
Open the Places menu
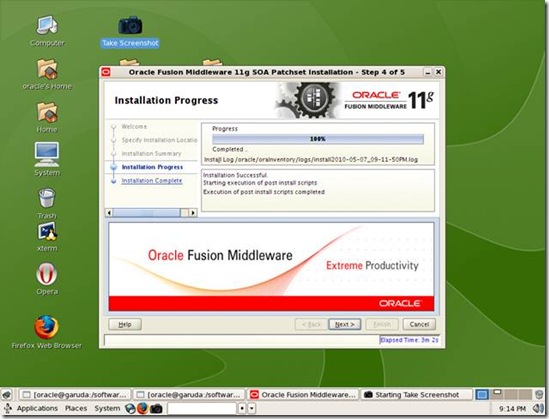76,408
